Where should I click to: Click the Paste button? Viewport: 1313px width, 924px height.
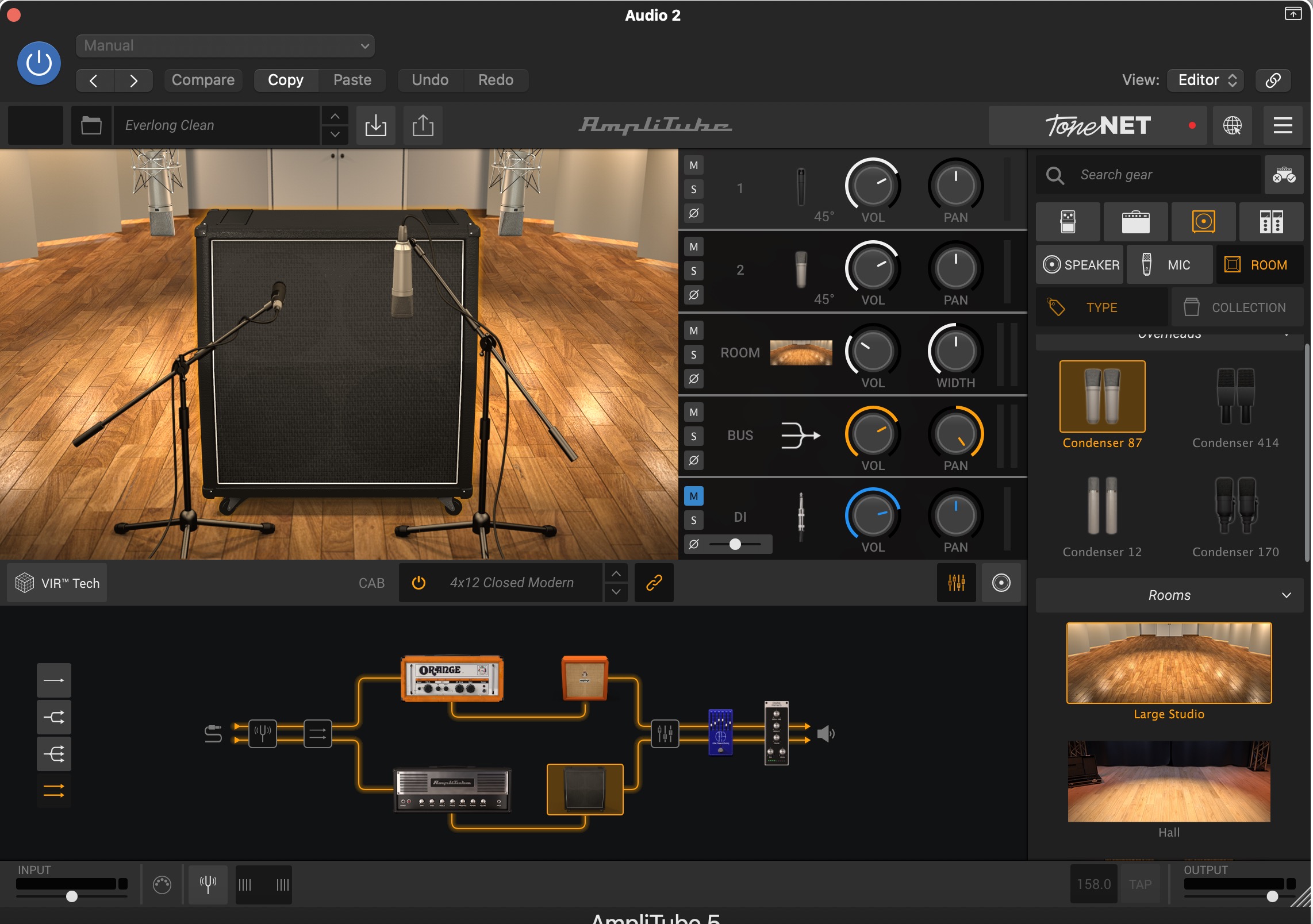(352, 80)
